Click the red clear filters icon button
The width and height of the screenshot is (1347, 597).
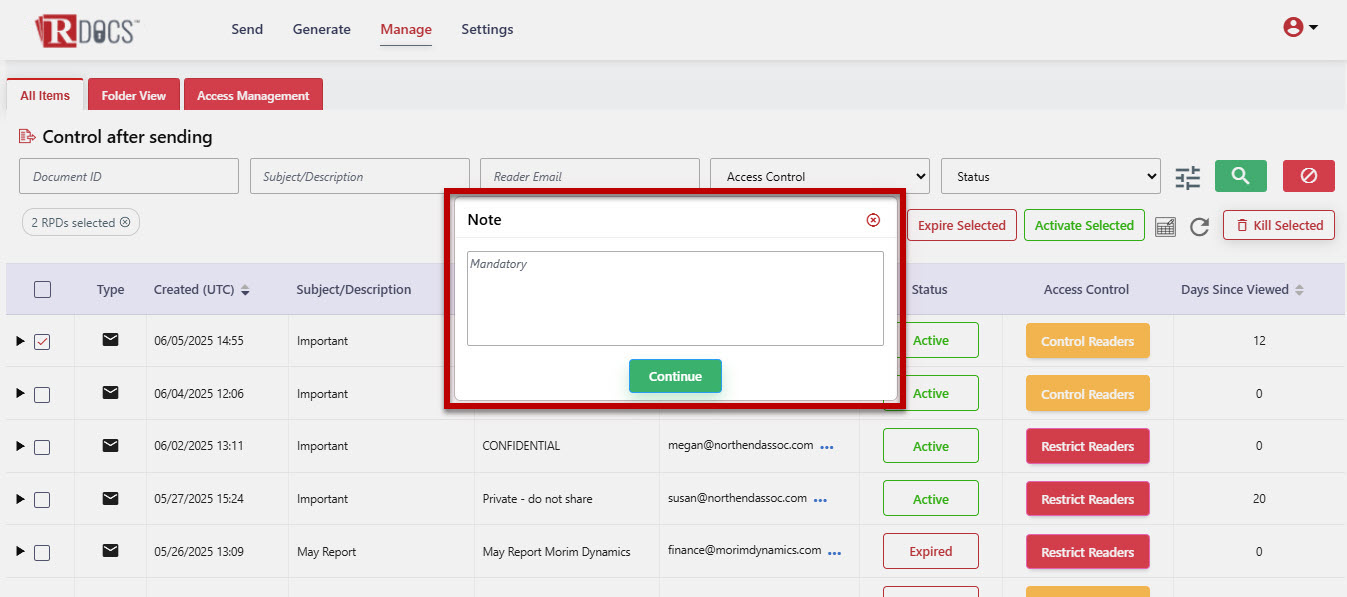click(x=1308, y=176)
